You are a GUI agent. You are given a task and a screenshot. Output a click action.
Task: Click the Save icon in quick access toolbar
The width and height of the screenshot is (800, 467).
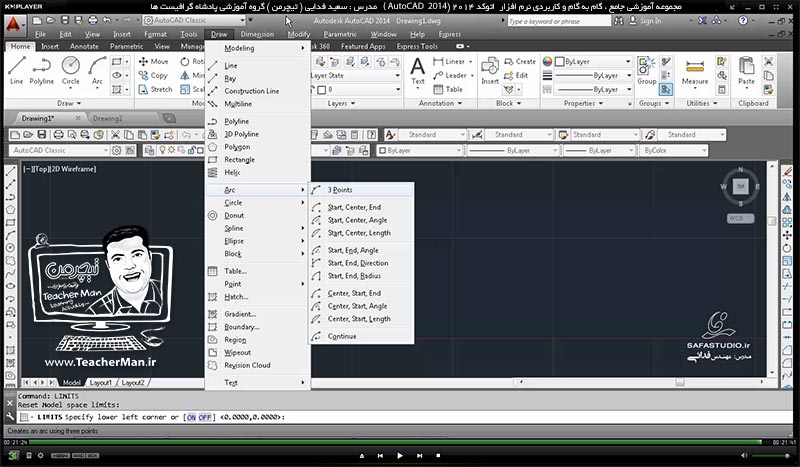click(65, 20)
